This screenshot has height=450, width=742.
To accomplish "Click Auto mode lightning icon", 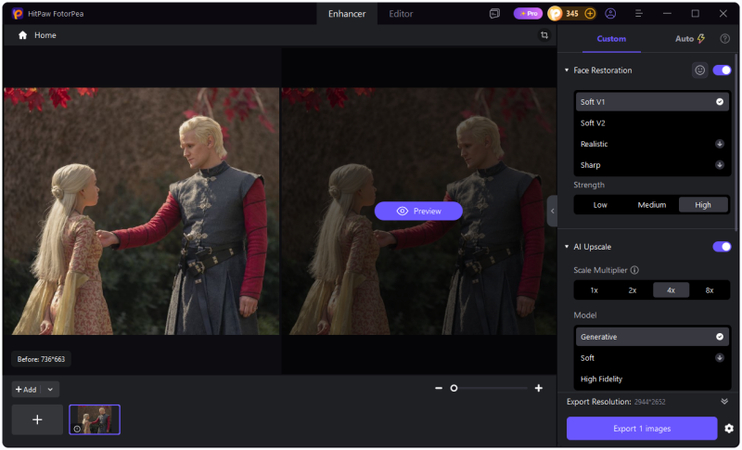I will click(701, 39).
